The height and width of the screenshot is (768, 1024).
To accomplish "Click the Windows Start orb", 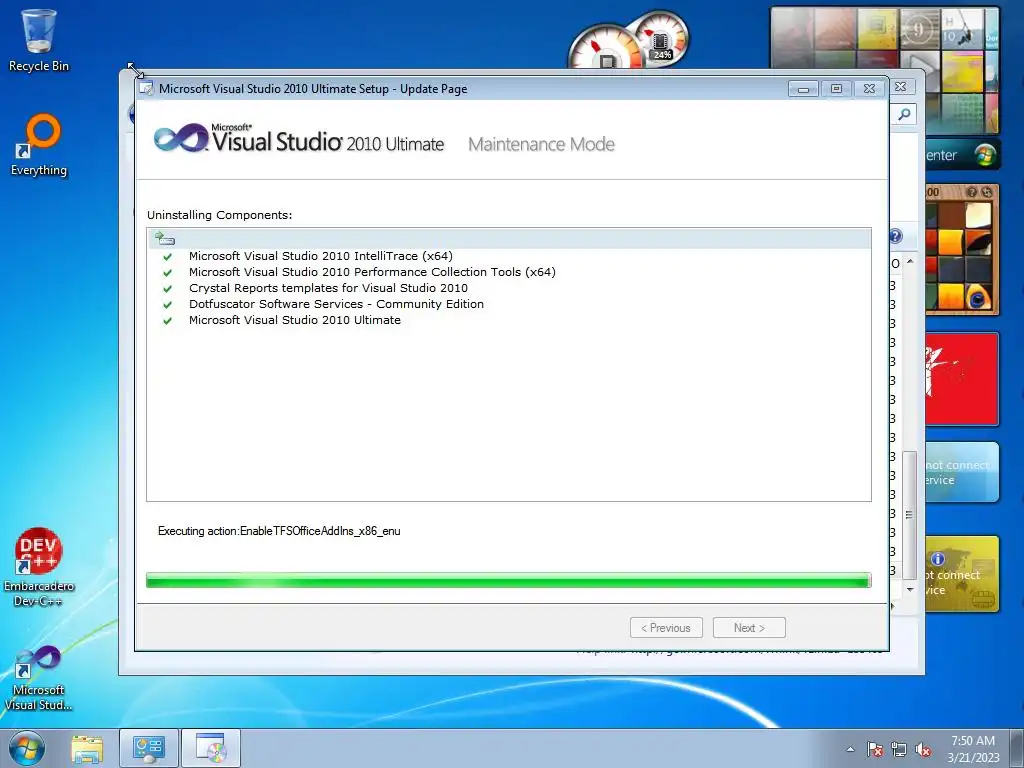I will click(27, 748).
